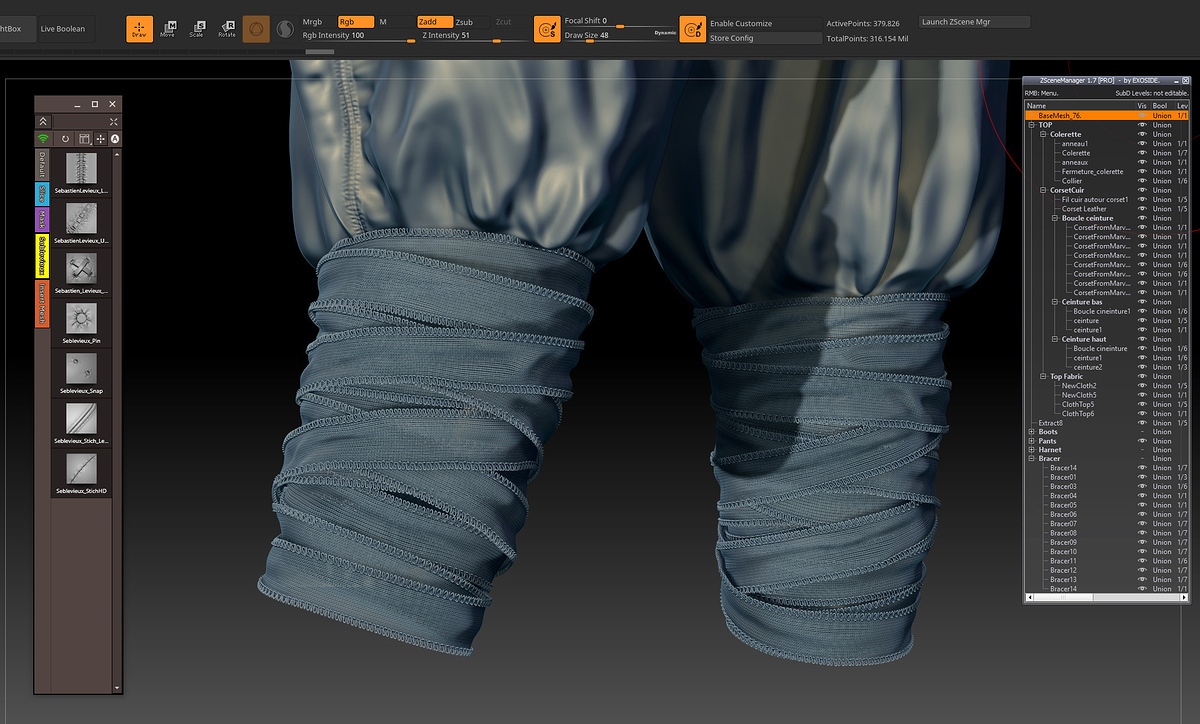This screenshot has width=1200, height=724.
Task: Expand the Harnet group
Action: [1032, 450]
